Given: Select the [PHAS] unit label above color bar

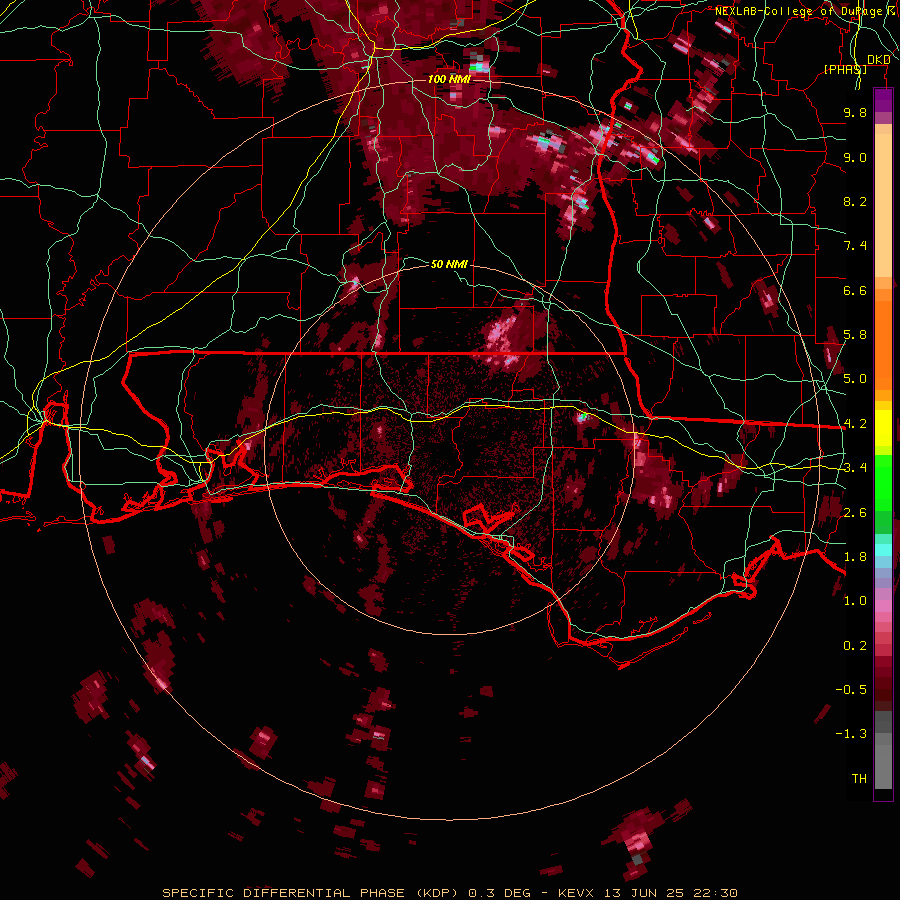Looking at the screenshot, I should coord(845,69).
